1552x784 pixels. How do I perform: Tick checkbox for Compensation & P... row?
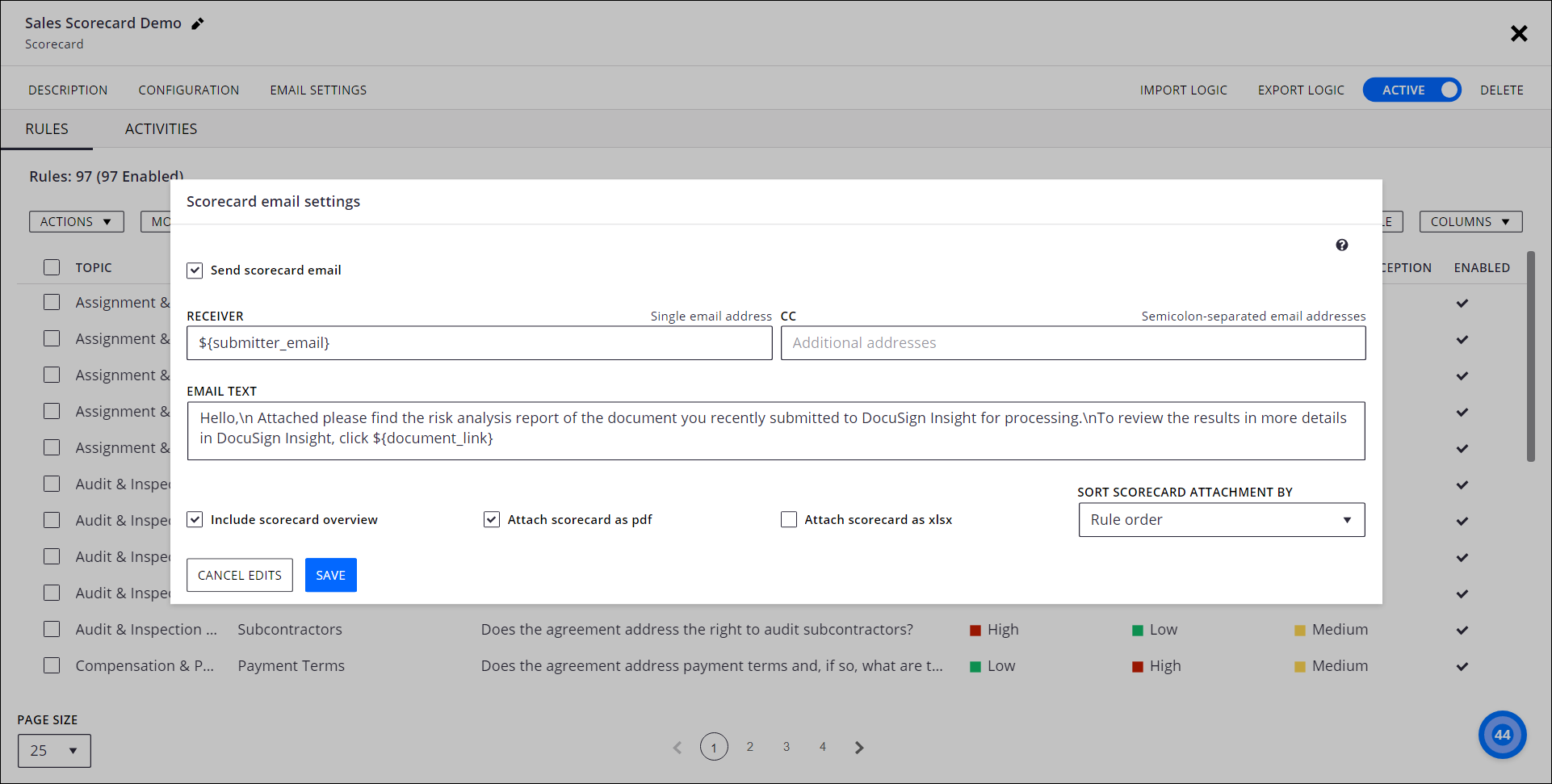[52, 665]
